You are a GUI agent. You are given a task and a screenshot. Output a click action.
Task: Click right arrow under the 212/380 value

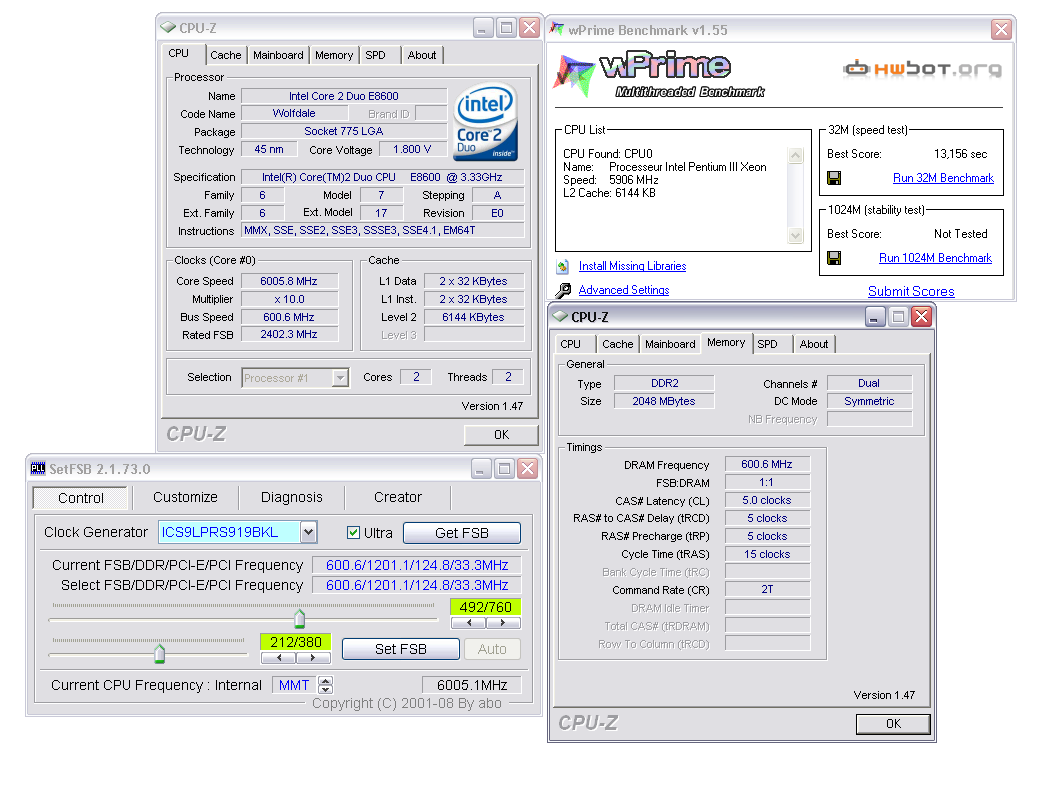click(x=313, y=658)
